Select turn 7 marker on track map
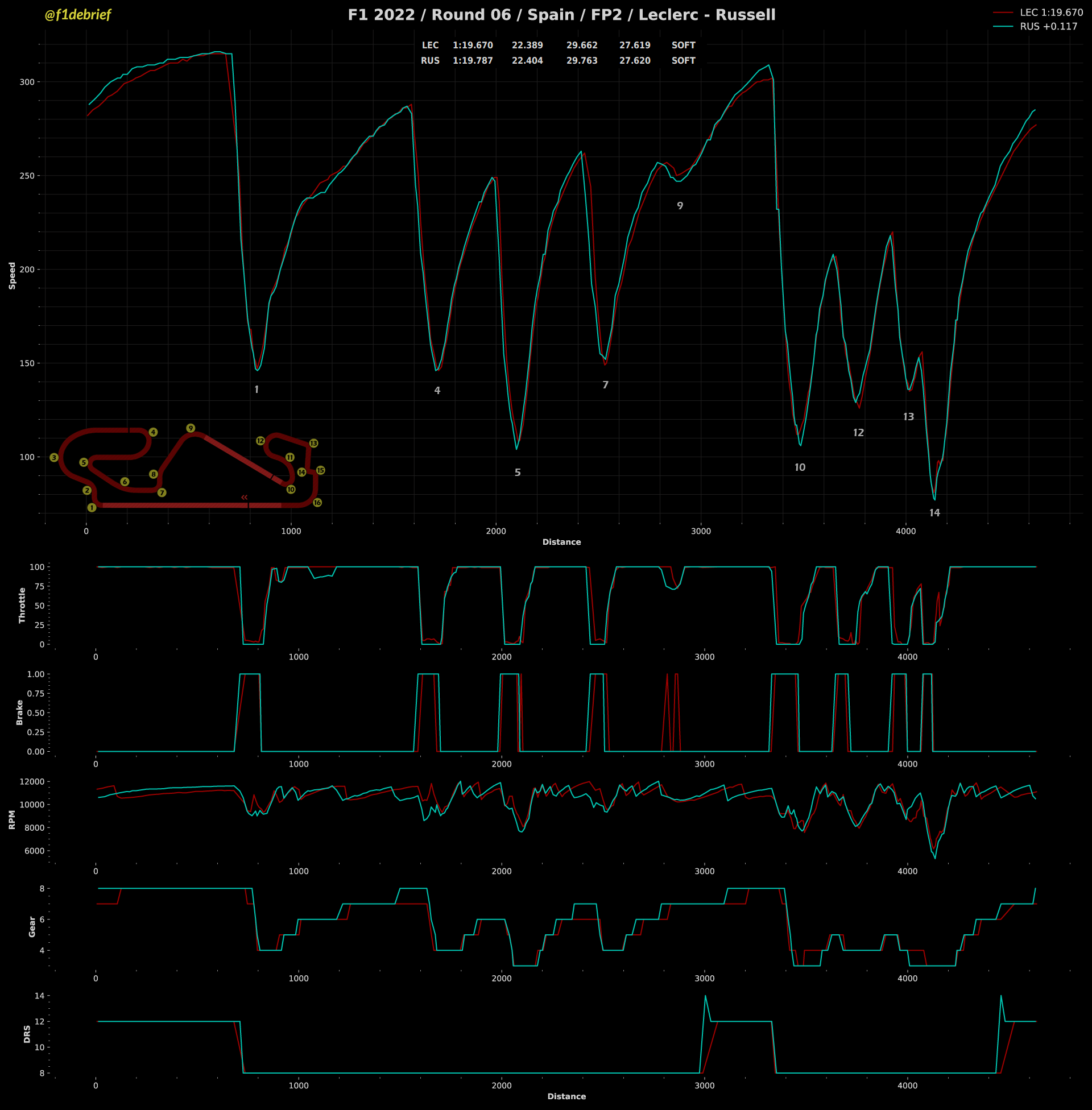The height and width of the screenshot is (1110, 1092). coord(162,492)
